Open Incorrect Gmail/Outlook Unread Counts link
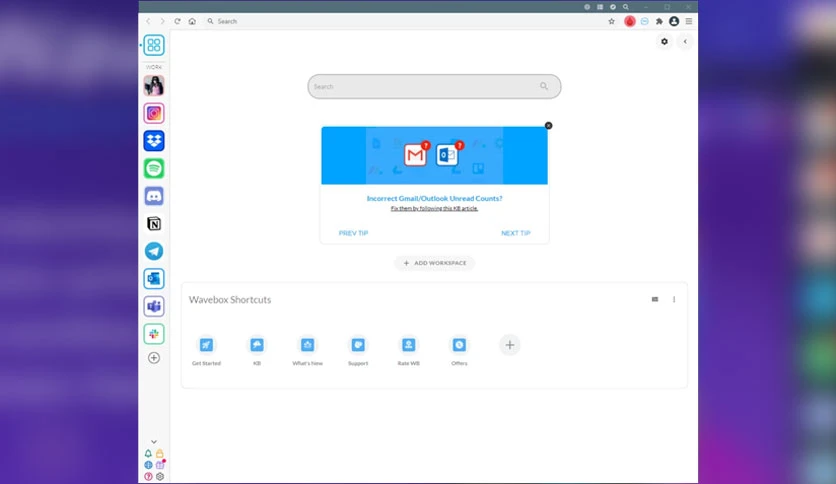This screenshot has width=836, height=484. [434, 198]
